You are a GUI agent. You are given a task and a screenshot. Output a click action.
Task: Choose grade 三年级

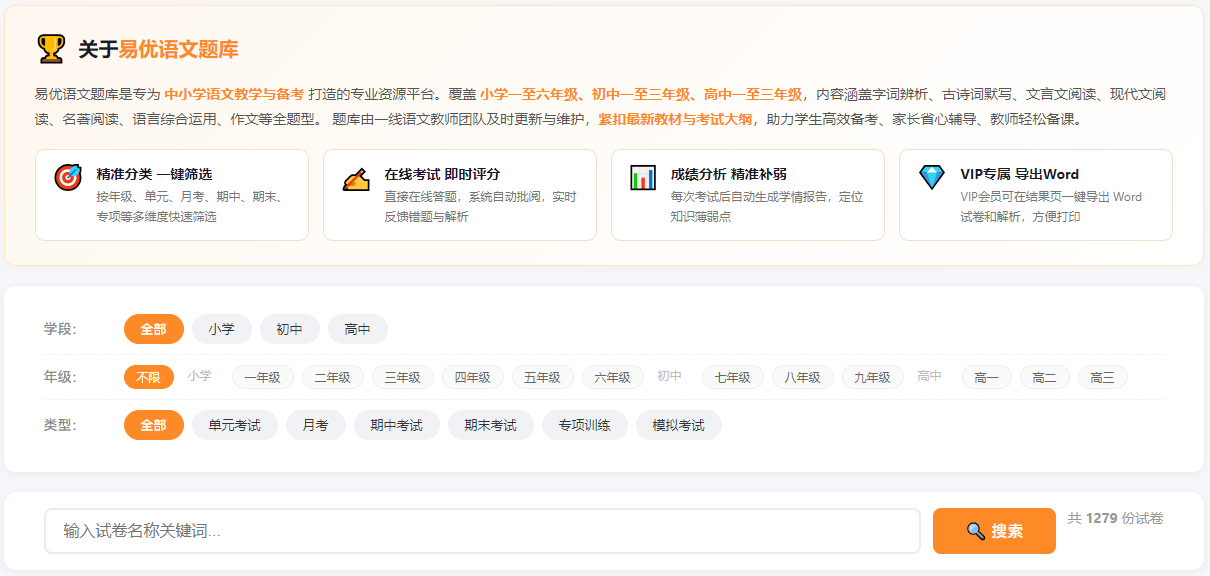(403, 377)
